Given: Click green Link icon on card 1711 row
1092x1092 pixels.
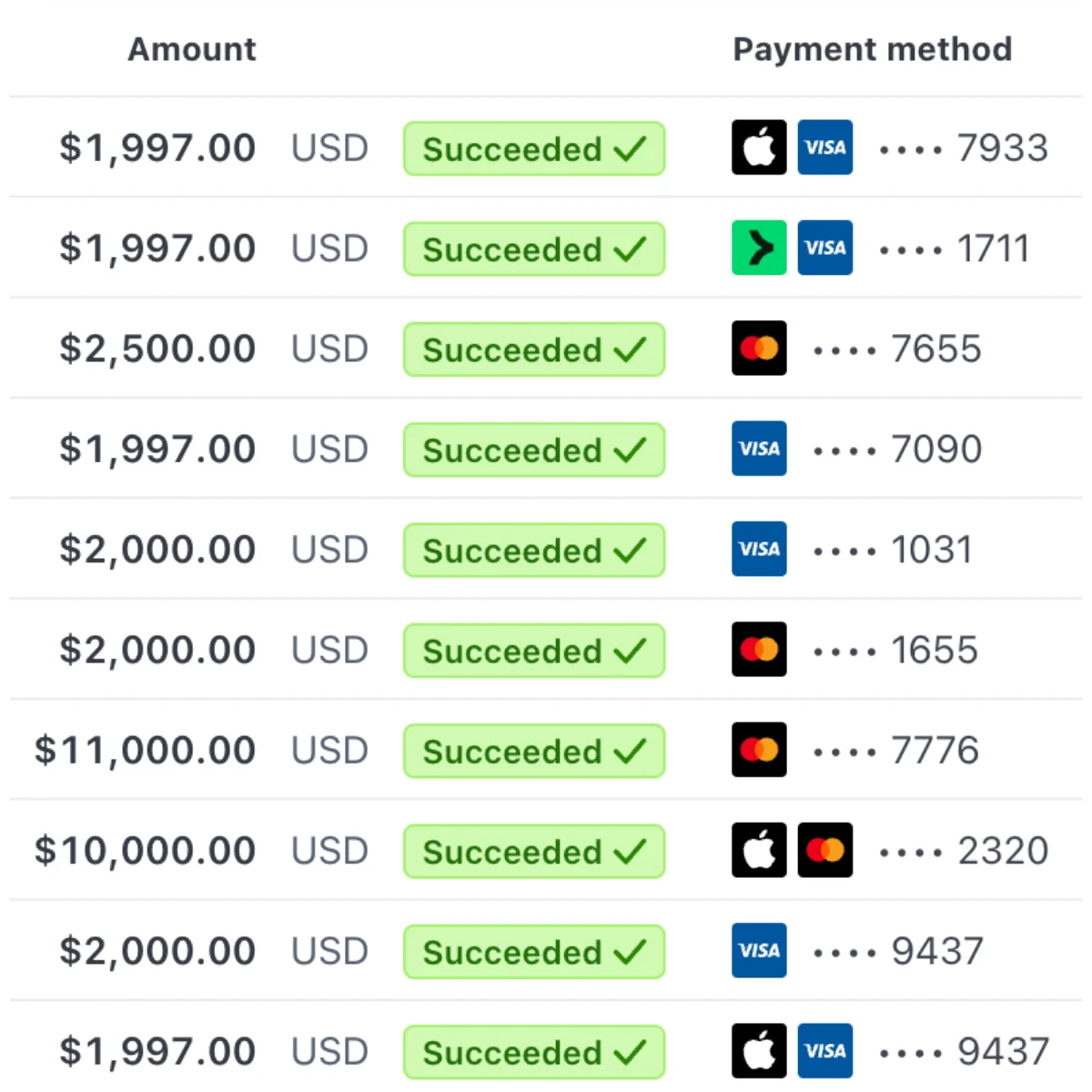Looking at the screenshot, I should (x=759, y=248).
